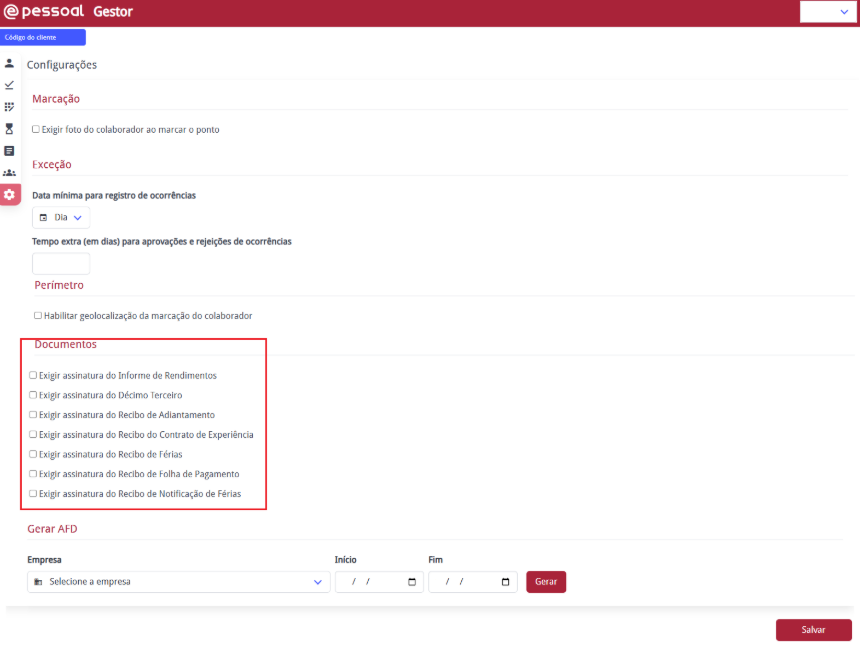The width and height of the screenshot is (860, 646).
Task: Open the checkmark approvals sidebar icon
Action: 9,85
